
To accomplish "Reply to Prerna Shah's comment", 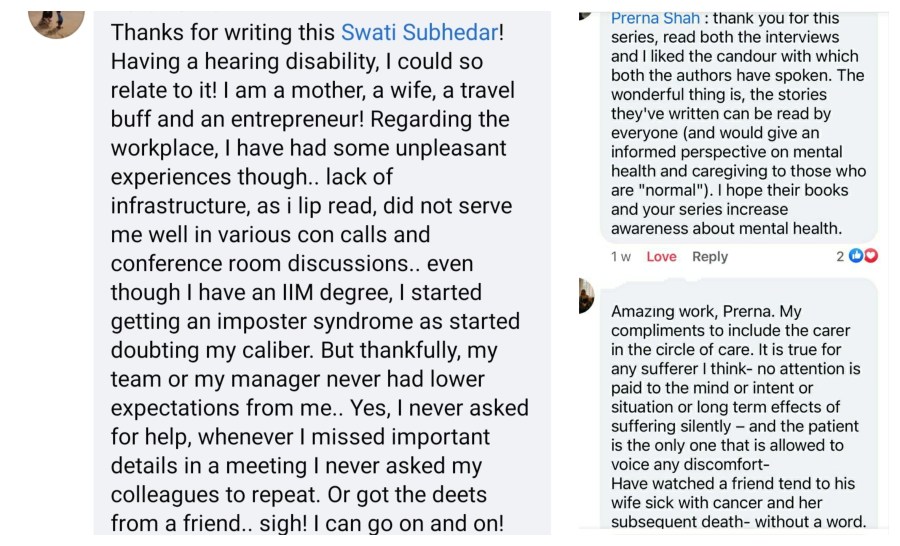I will pos(710,257).
